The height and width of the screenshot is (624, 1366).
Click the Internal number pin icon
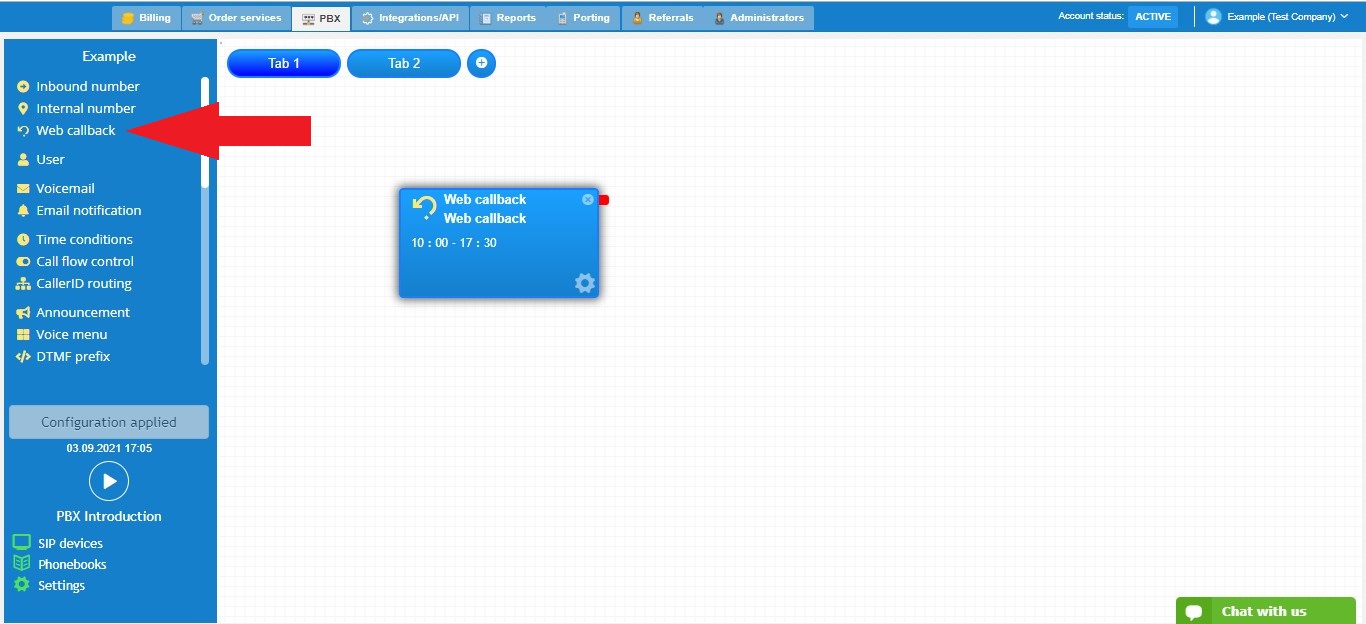pos(24,108)
